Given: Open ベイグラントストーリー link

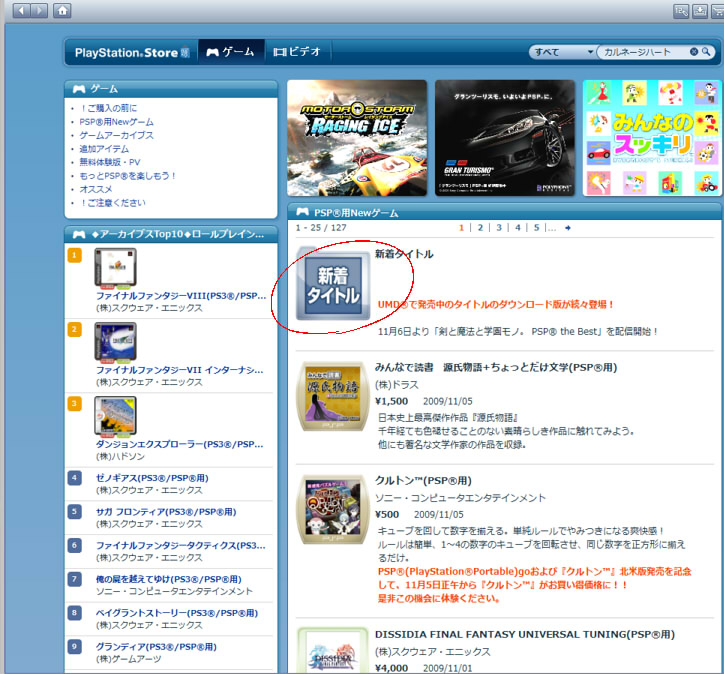Looking at the screenshot, I should click(x=177, y=613).
